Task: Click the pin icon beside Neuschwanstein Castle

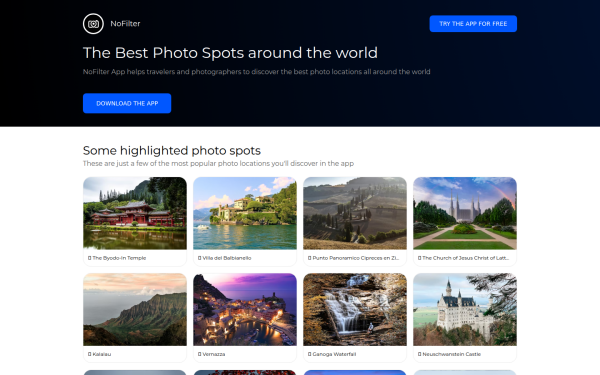Action: [x=419, y=354]
